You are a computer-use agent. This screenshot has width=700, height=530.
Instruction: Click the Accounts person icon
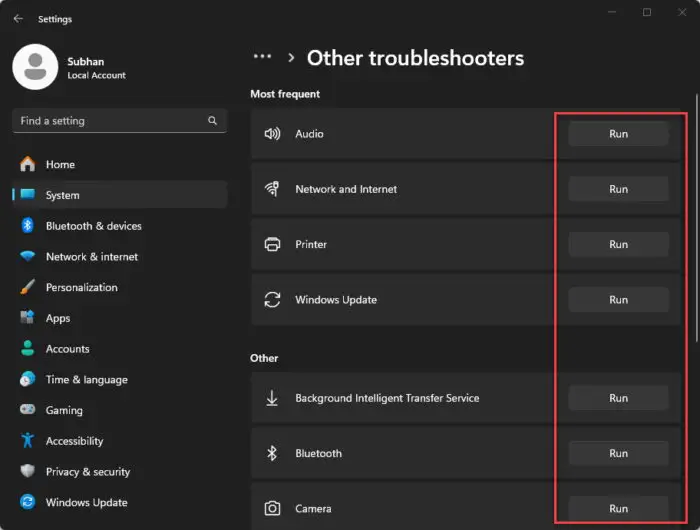(x=28, y=348)
